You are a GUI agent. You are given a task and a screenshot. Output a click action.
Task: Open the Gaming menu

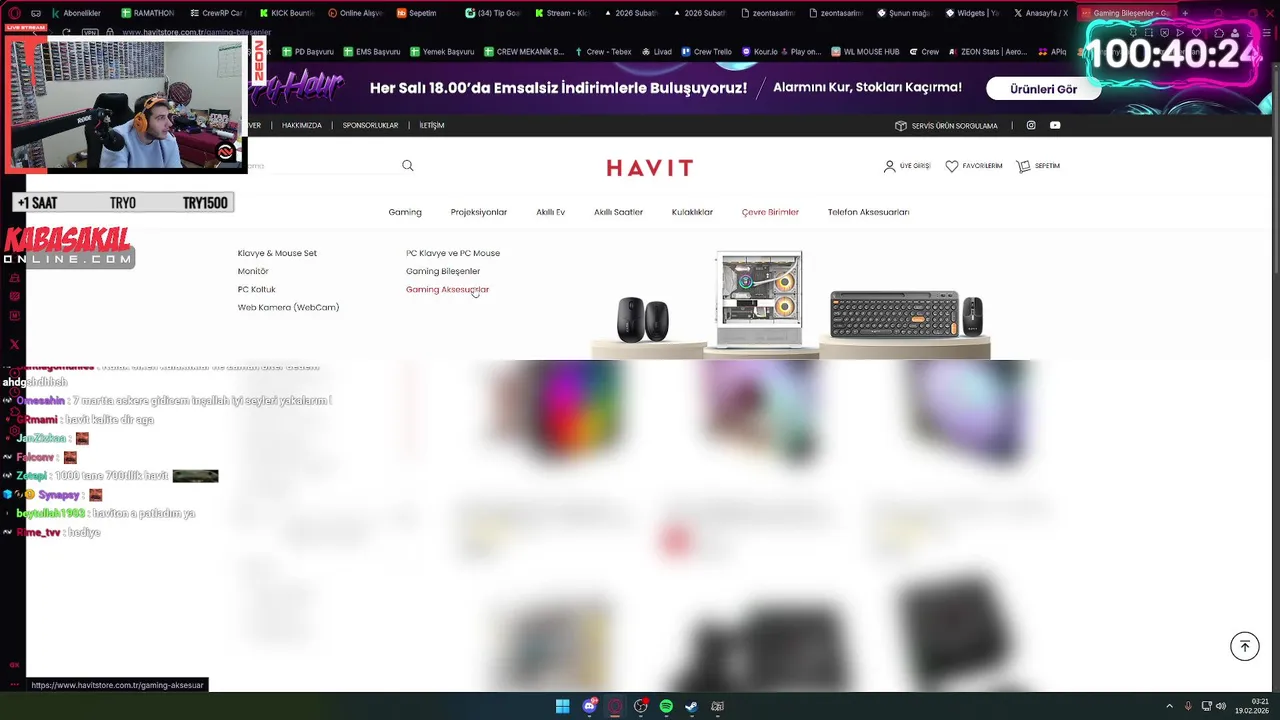[x=405, y=212]
